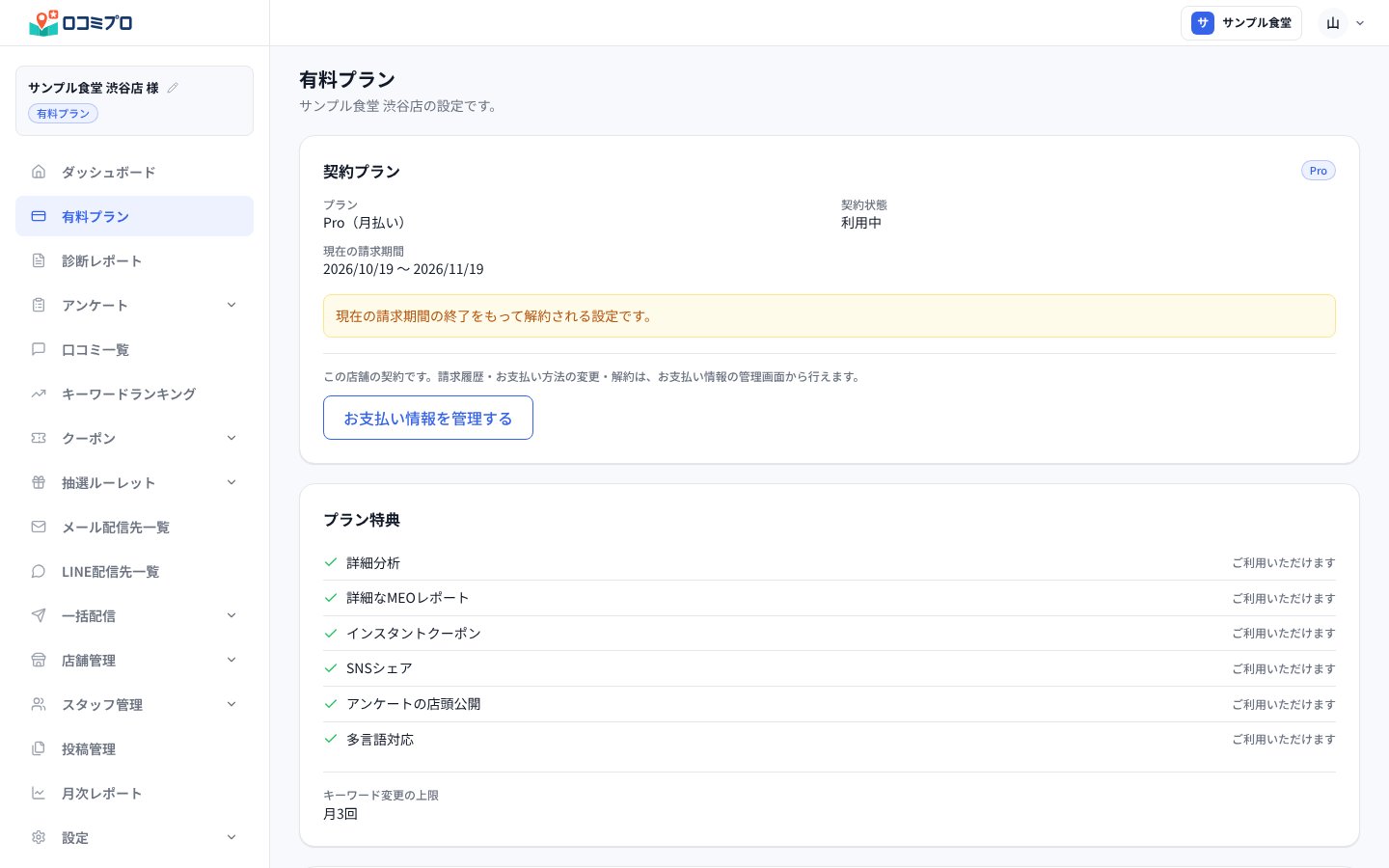Screen dimensions: 1389x868
Task: Open the 山 user account dropdown
Action: 1344,23
